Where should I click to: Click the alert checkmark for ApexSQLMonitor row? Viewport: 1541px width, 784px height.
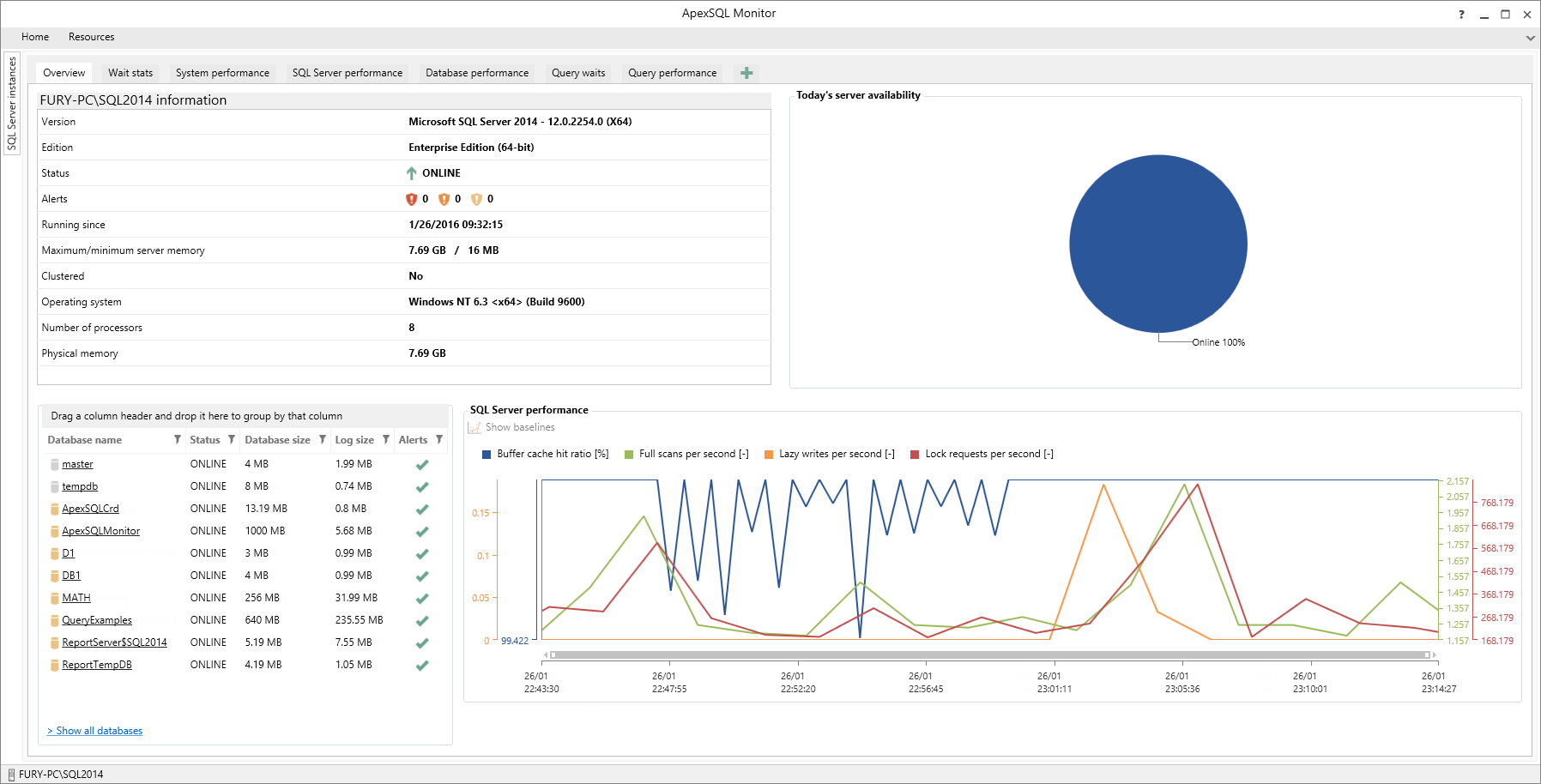pyautogui.click(x=422, y=532)
